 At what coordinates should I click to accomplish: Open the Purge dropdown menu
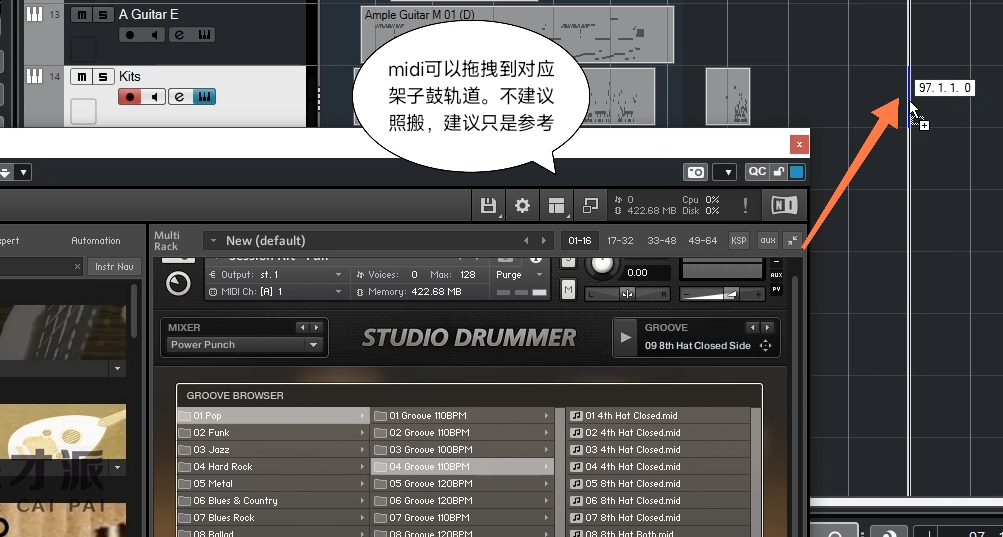pos(520,275)
